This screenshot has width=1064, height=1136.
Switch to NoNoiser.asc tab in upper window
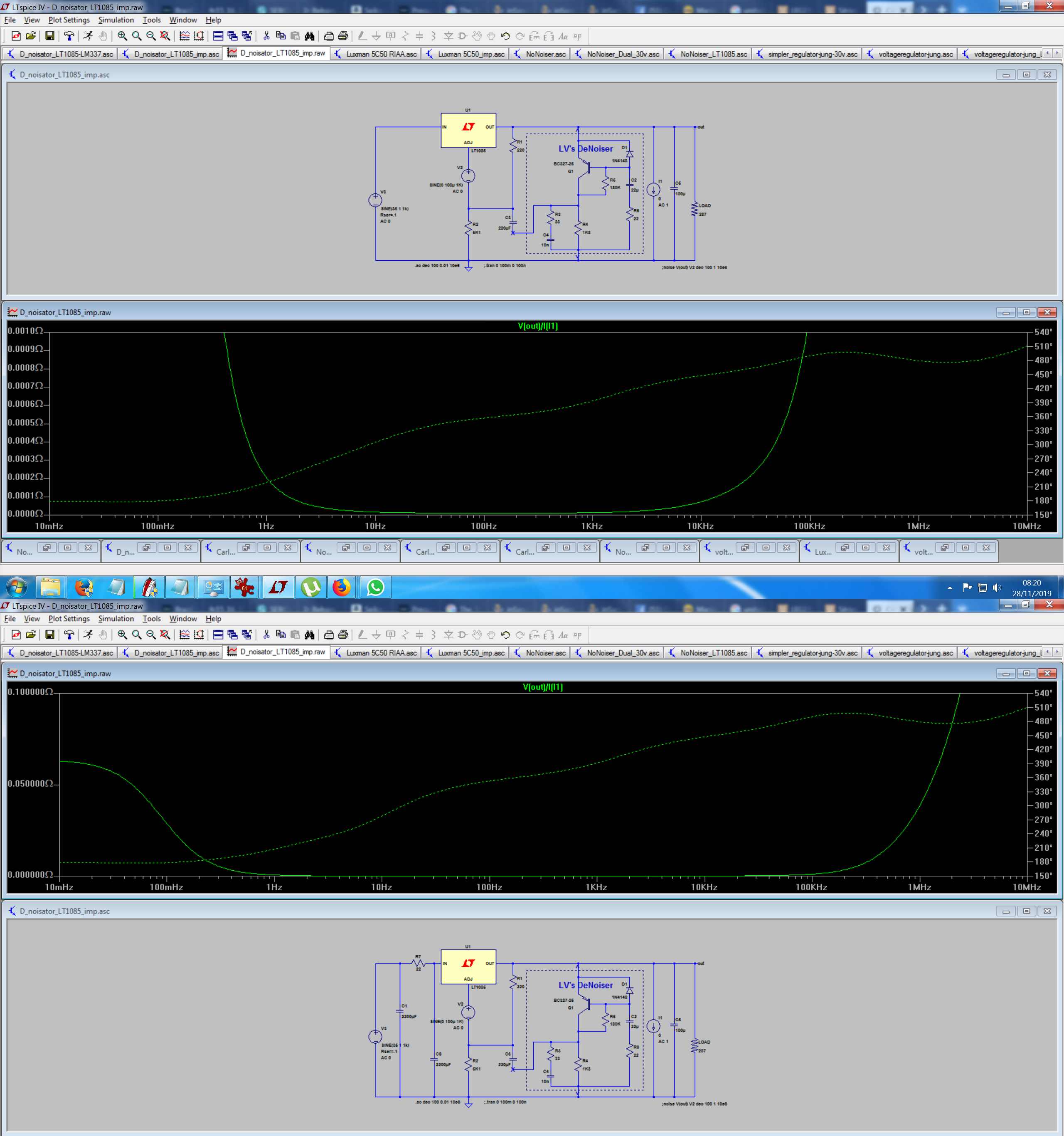pyautogui.click(x=540, y=54)
